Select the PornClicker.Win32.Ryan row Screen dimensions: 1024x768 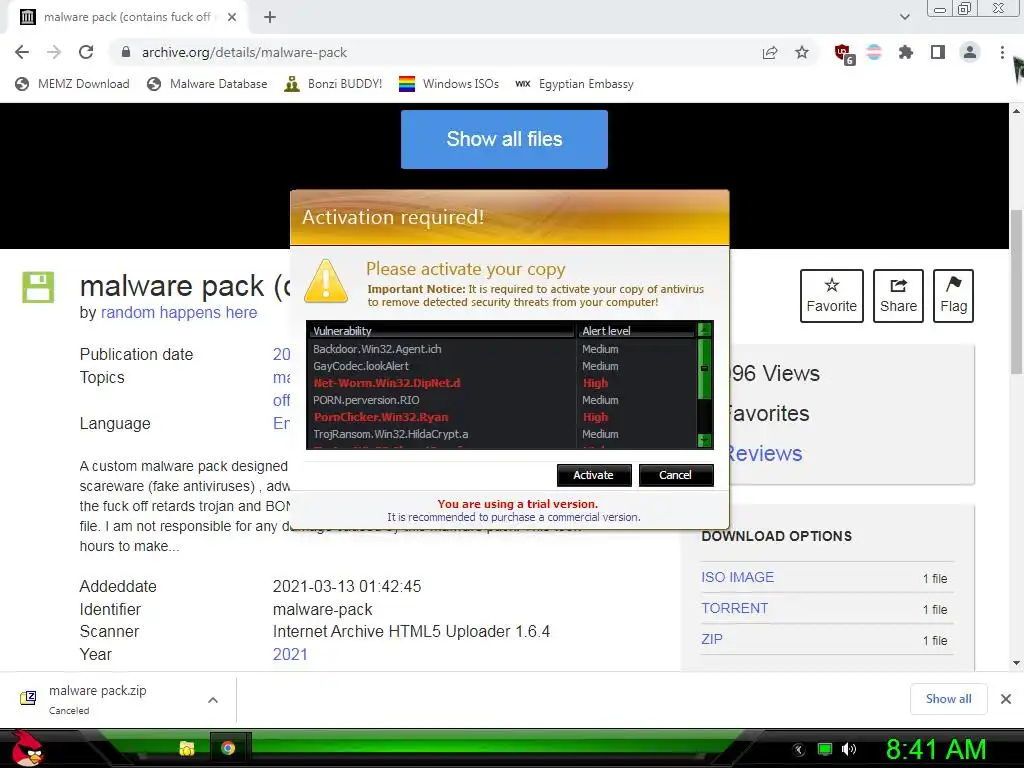pos(502,417)
